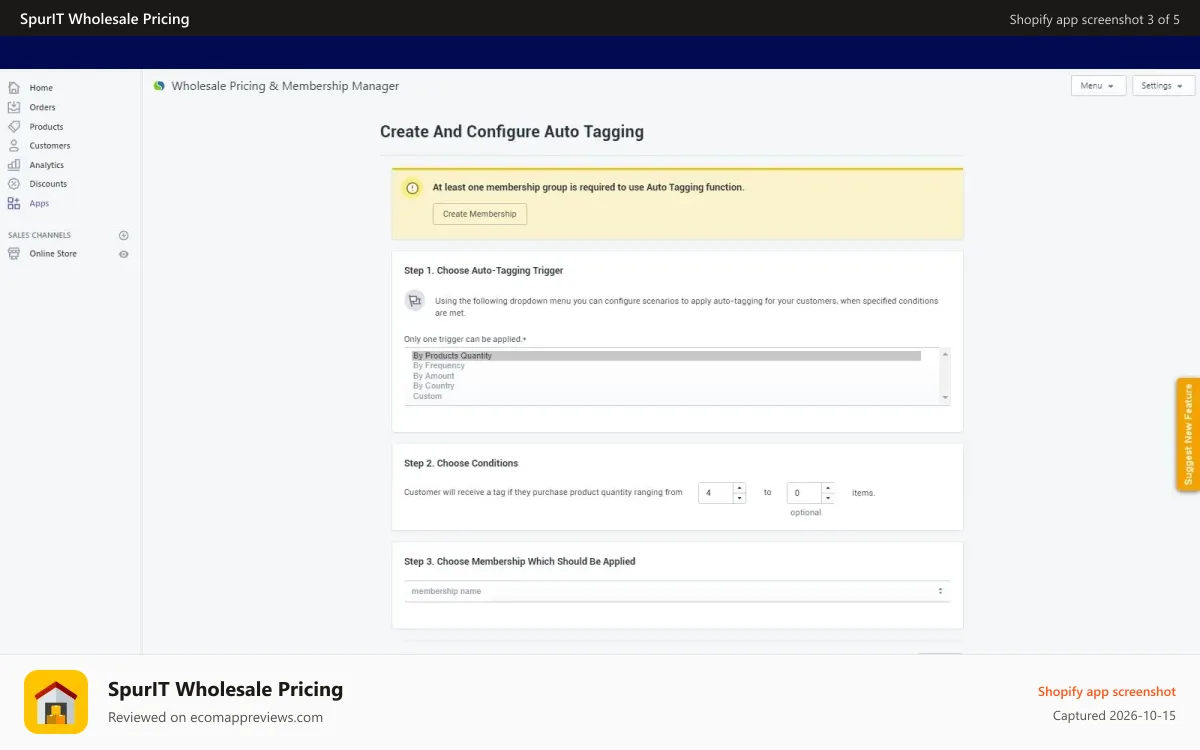
Task: Click the Customers person icon
Action: pos(14,146)
